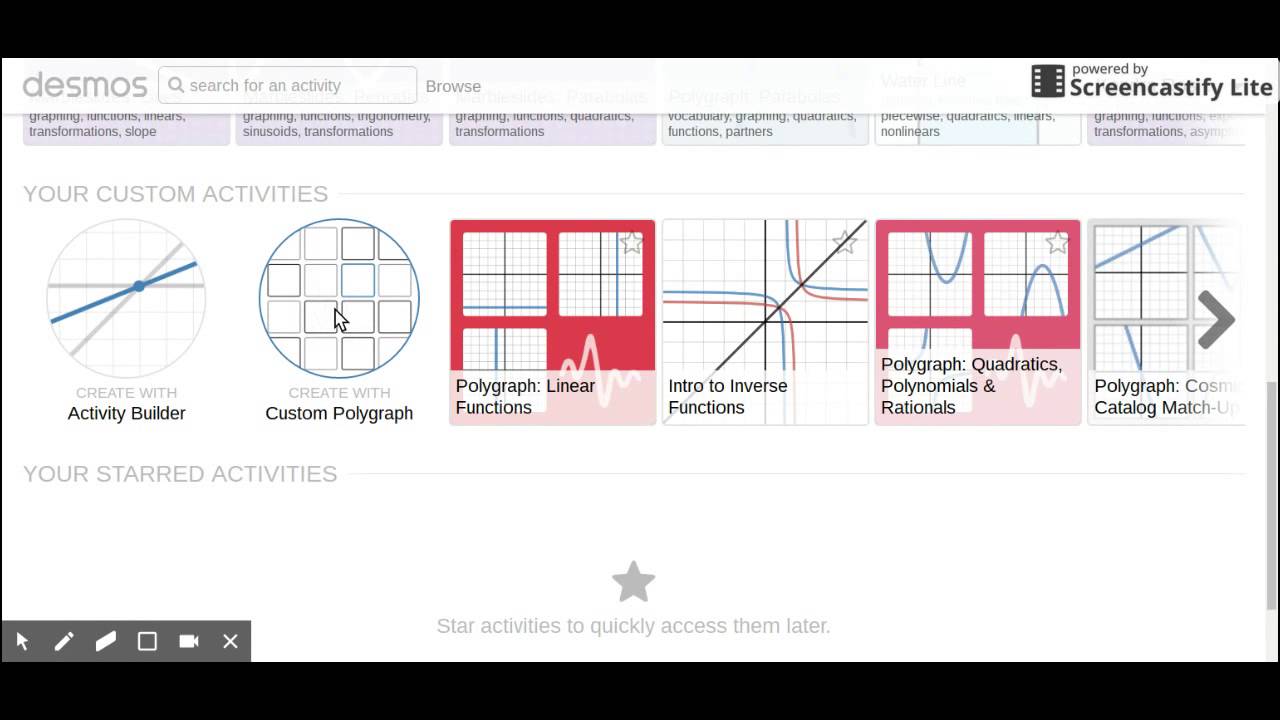Open the Browse link
Viewport: 1280px width, 720px height.
tap(453, 86)
